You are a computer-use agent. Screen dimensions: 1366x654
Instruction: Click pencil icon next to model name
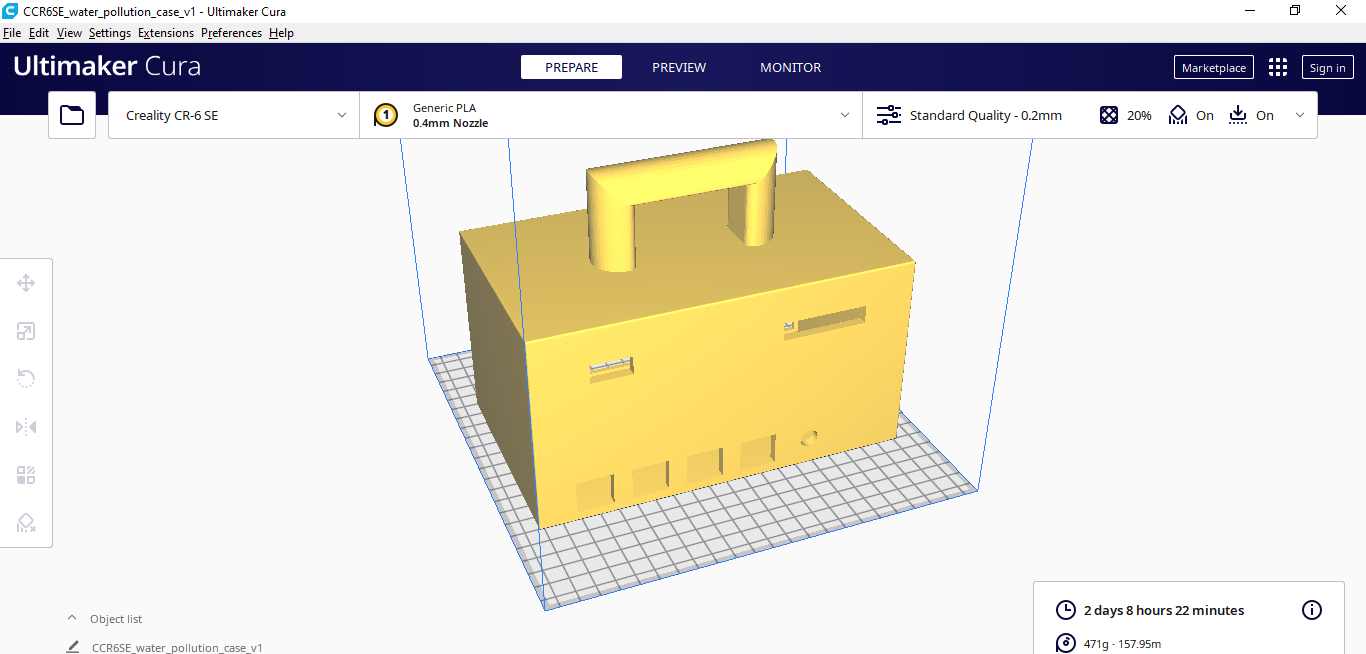73,647
